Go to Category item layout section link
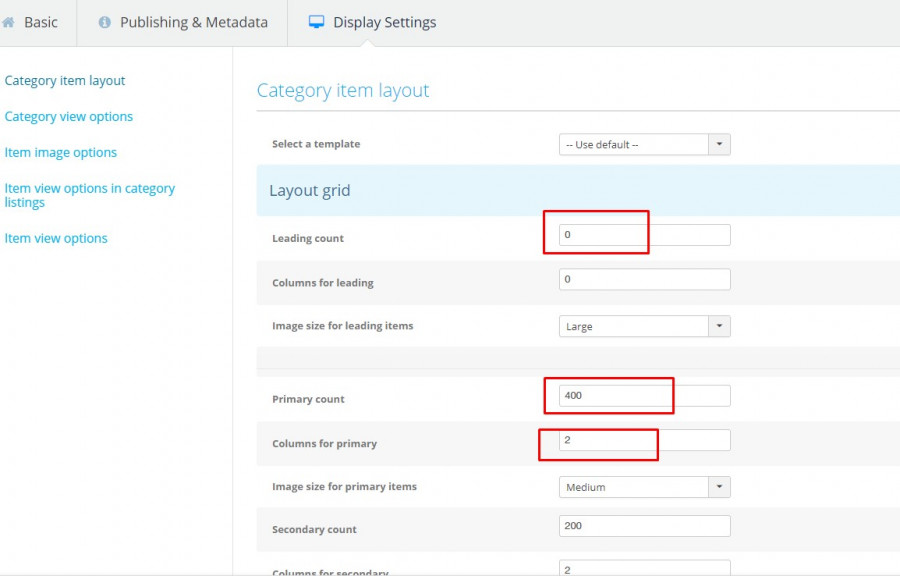This screenshot has height=576, width=900. [65, 80]
